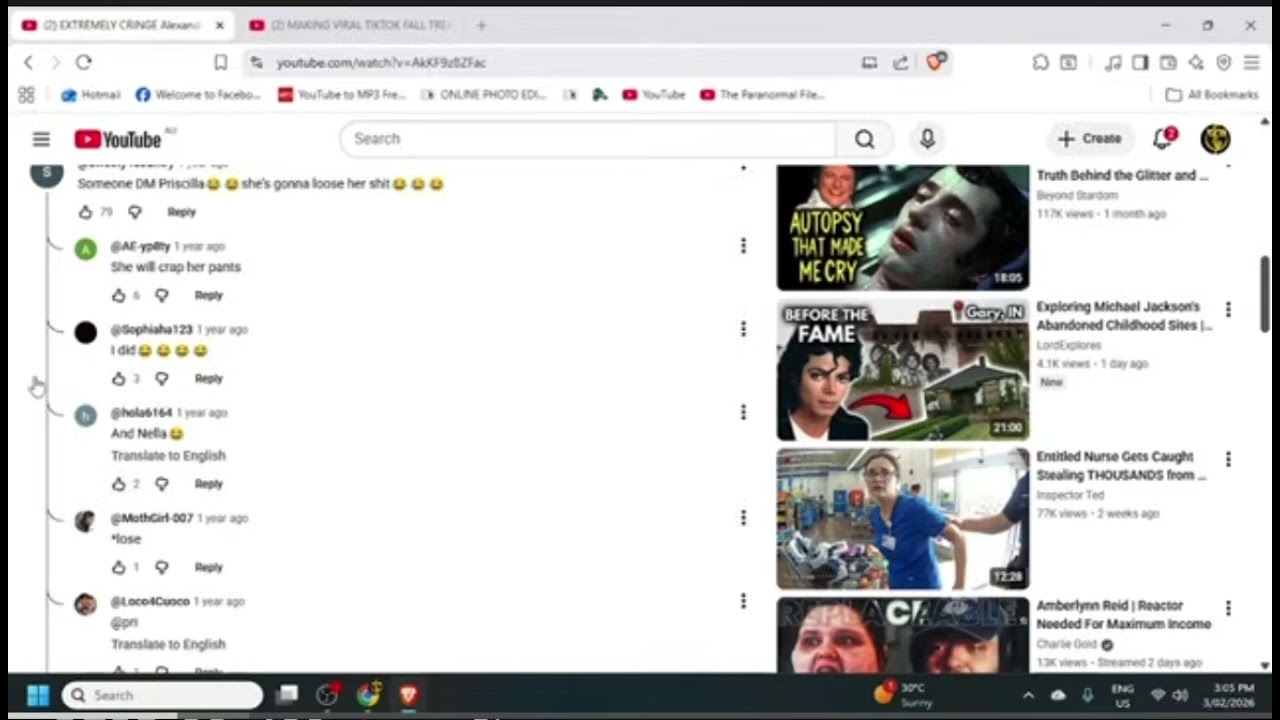1280x720 pixels.
Task: Open the Hotmail bookmark
Action: click(91, 95)
